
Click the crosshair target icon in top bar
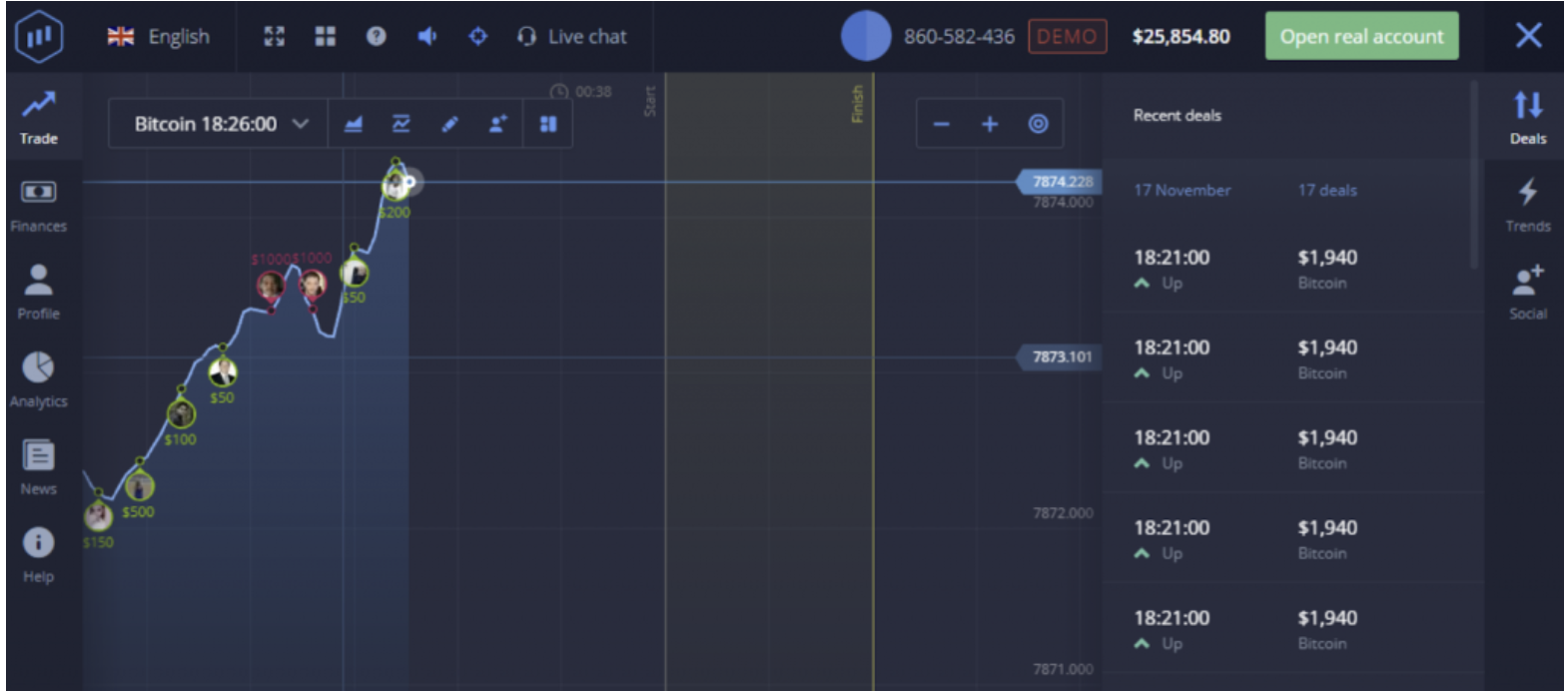478,37
